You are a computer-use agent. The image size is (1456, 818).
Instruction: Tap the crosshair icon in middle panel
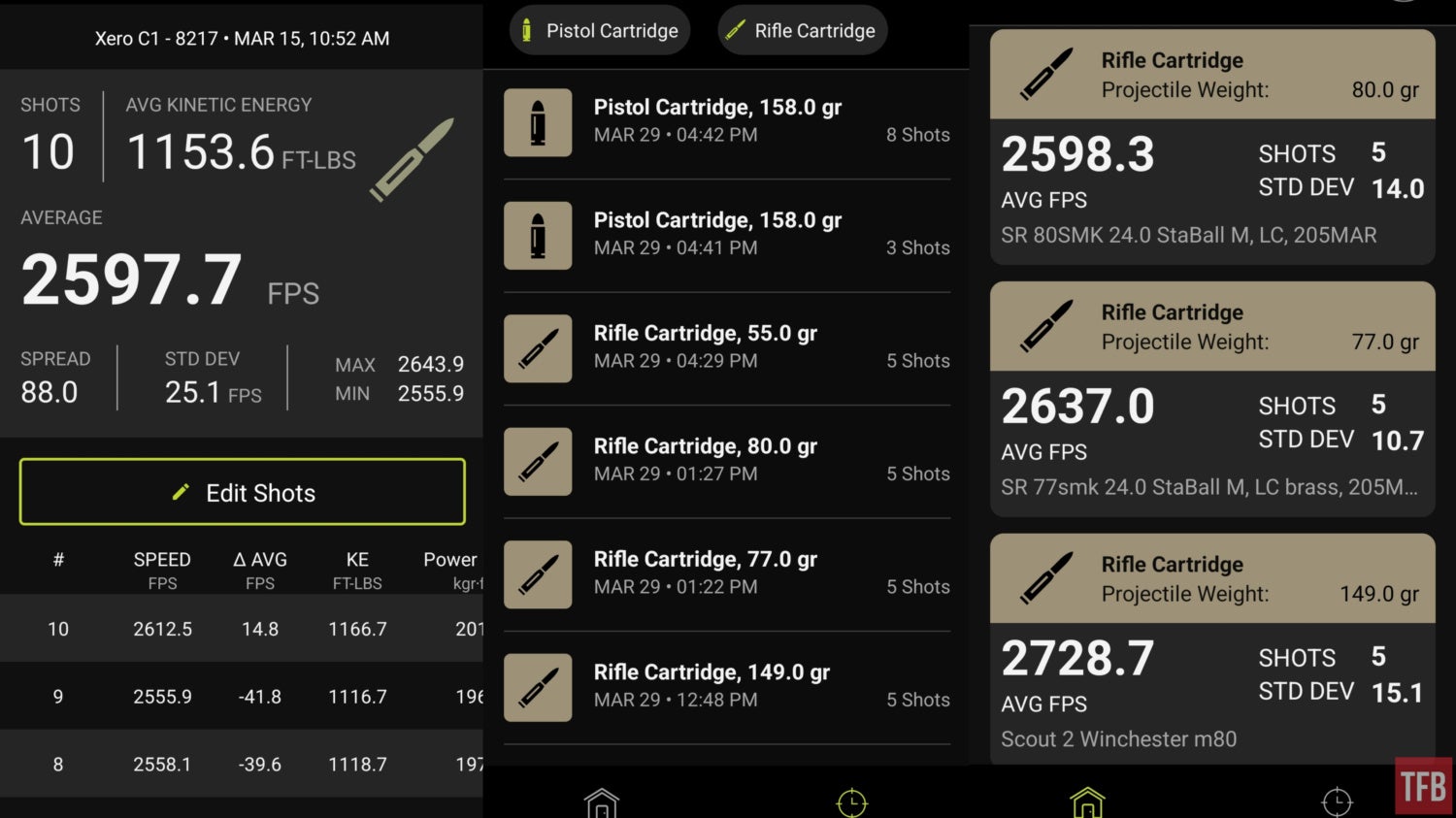[x=851, y=802]
